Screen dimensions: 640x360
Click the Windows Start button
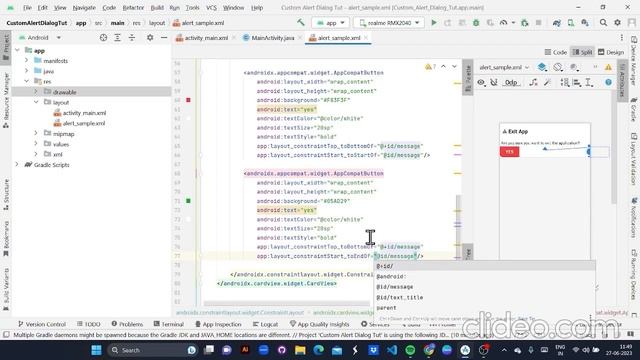point(96,350)
